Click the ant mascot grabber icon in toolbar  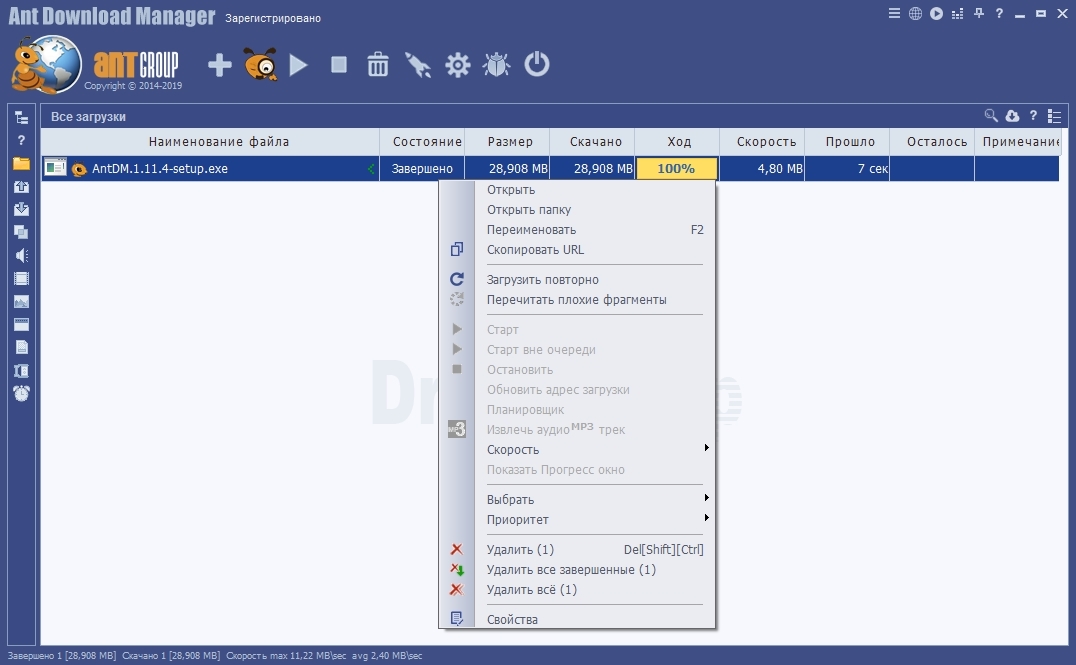point(261,64)
